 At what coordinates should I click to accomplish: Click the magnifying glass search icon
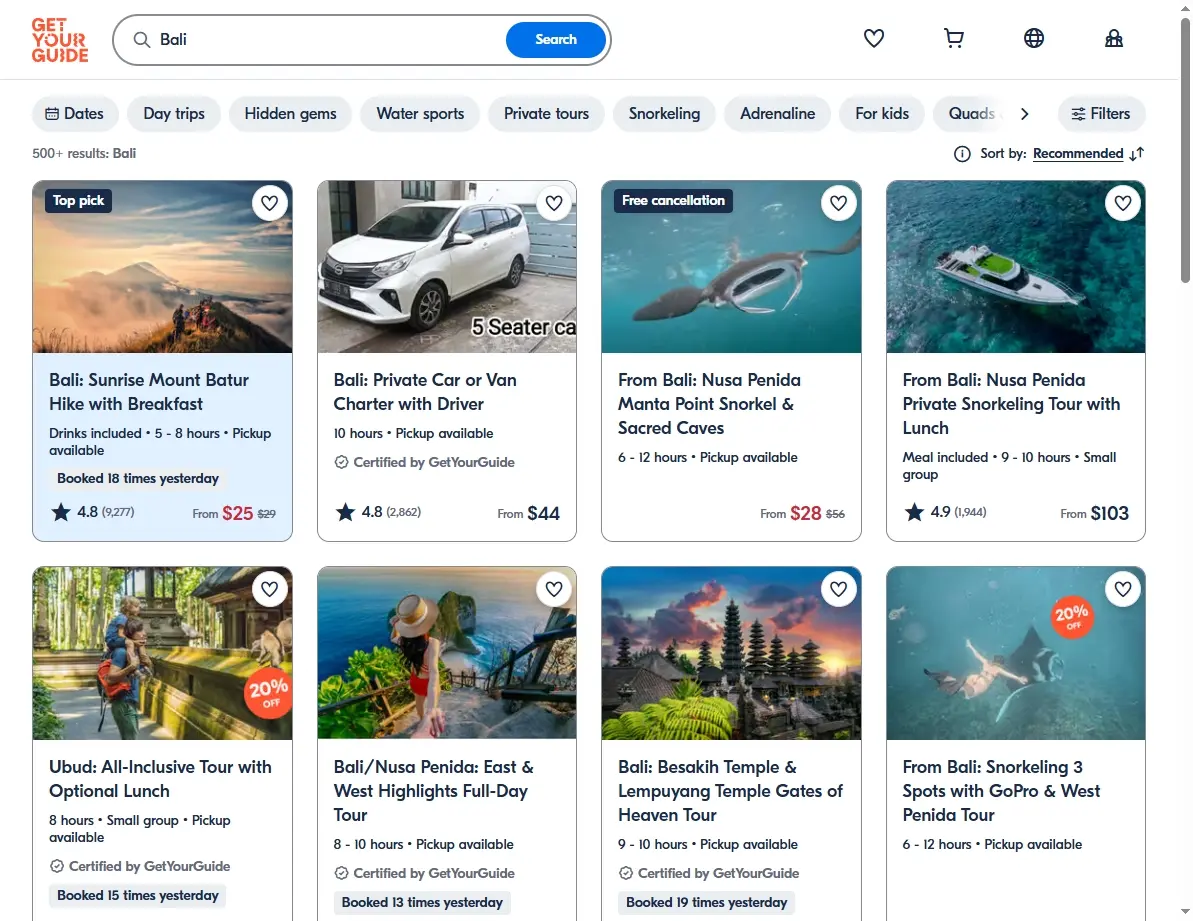click(x=142, y=40)
